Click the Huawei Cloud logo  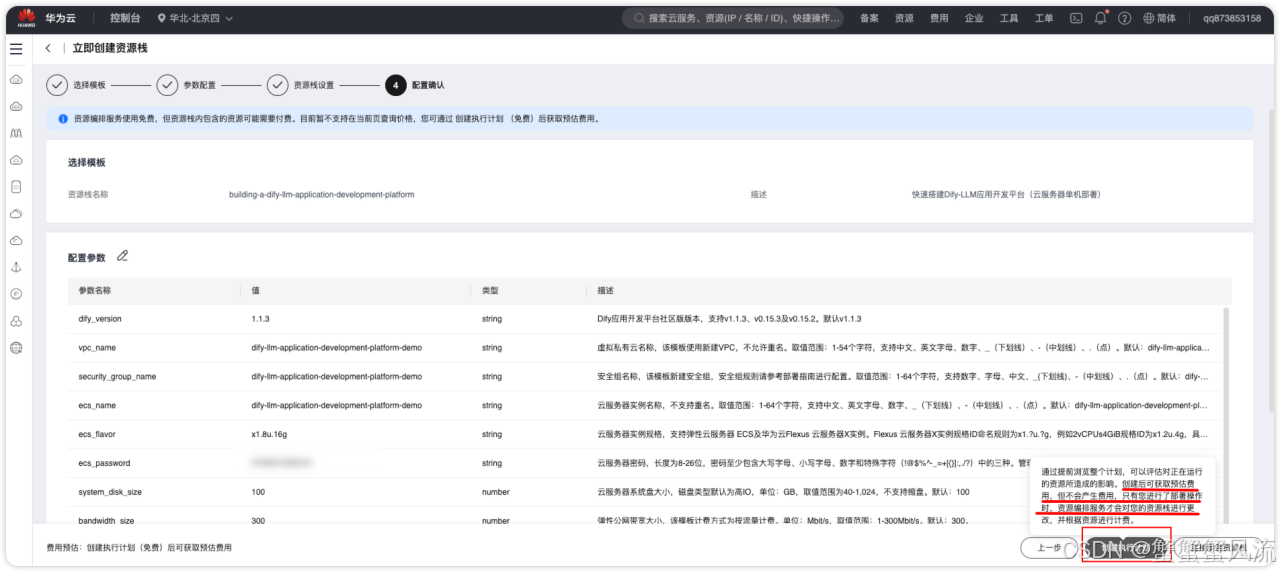pyautogui.click(x=26, y=18)
